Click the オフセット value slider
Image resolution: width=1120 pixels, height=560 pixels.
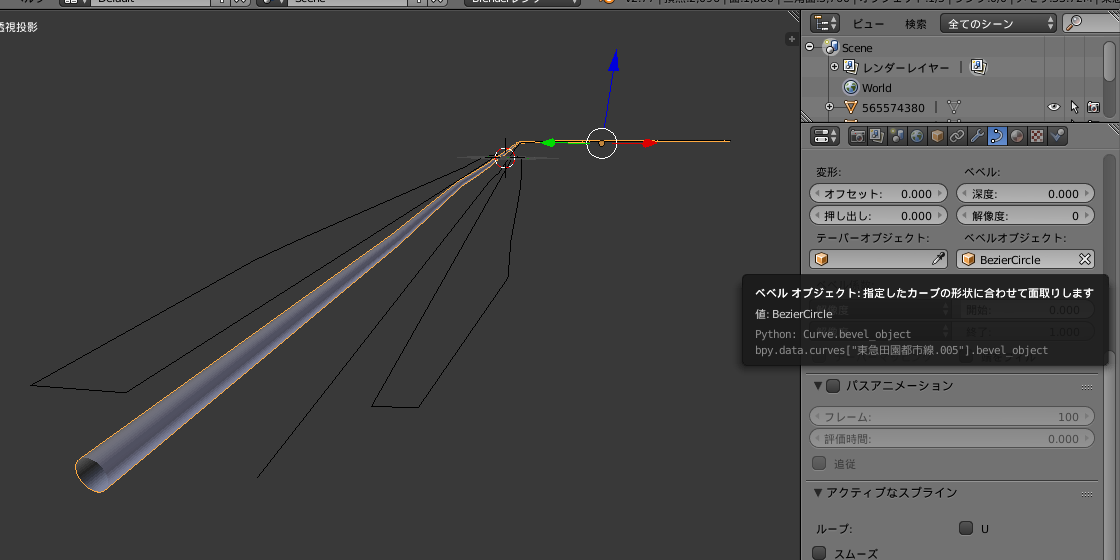879,194
